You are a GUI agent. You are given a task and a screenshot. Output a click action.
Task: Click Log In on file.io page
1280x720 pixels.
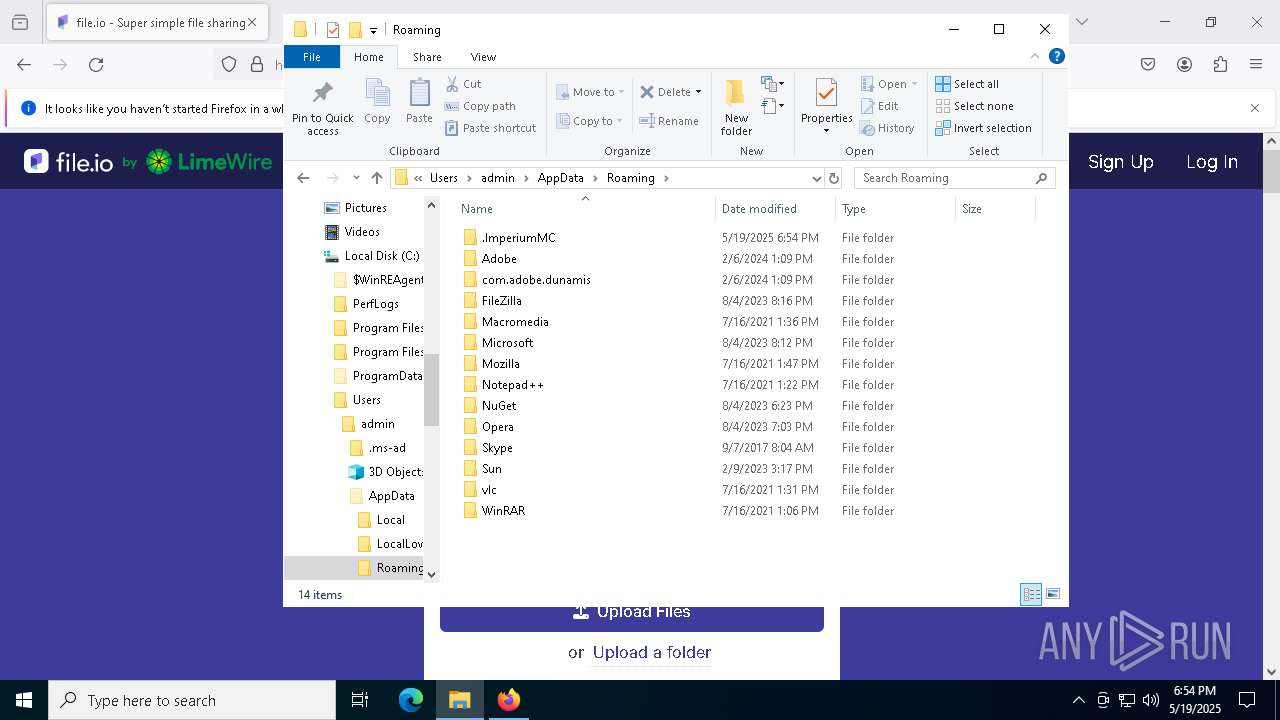(1212, 162)
